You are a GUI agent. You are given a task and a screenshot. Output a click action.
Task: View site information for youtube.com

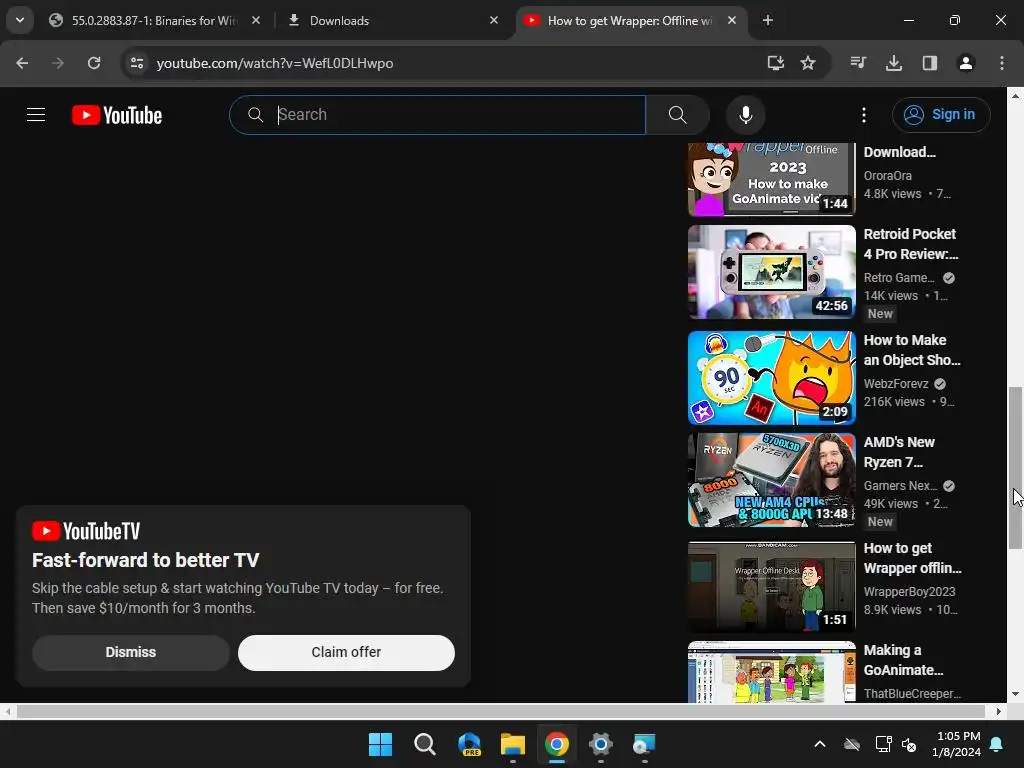[x=137, y=63]
